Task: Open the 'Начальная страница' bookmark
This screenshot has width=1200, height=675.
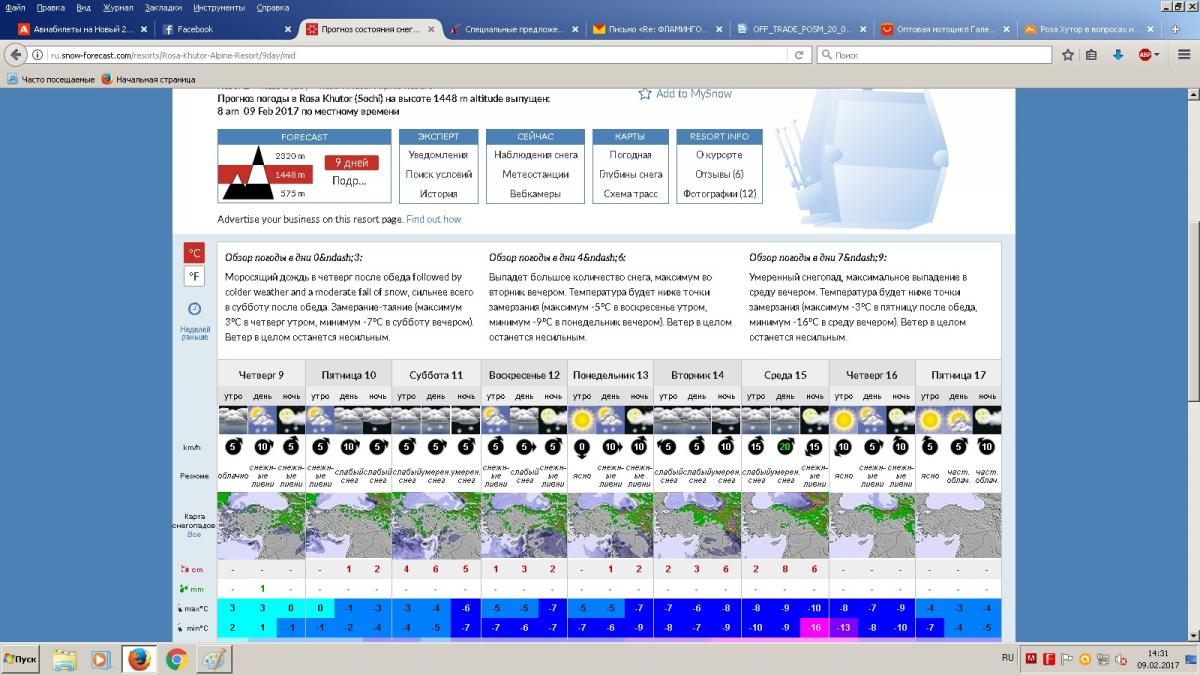Action: pyautogui.click(x=148, y=79)
